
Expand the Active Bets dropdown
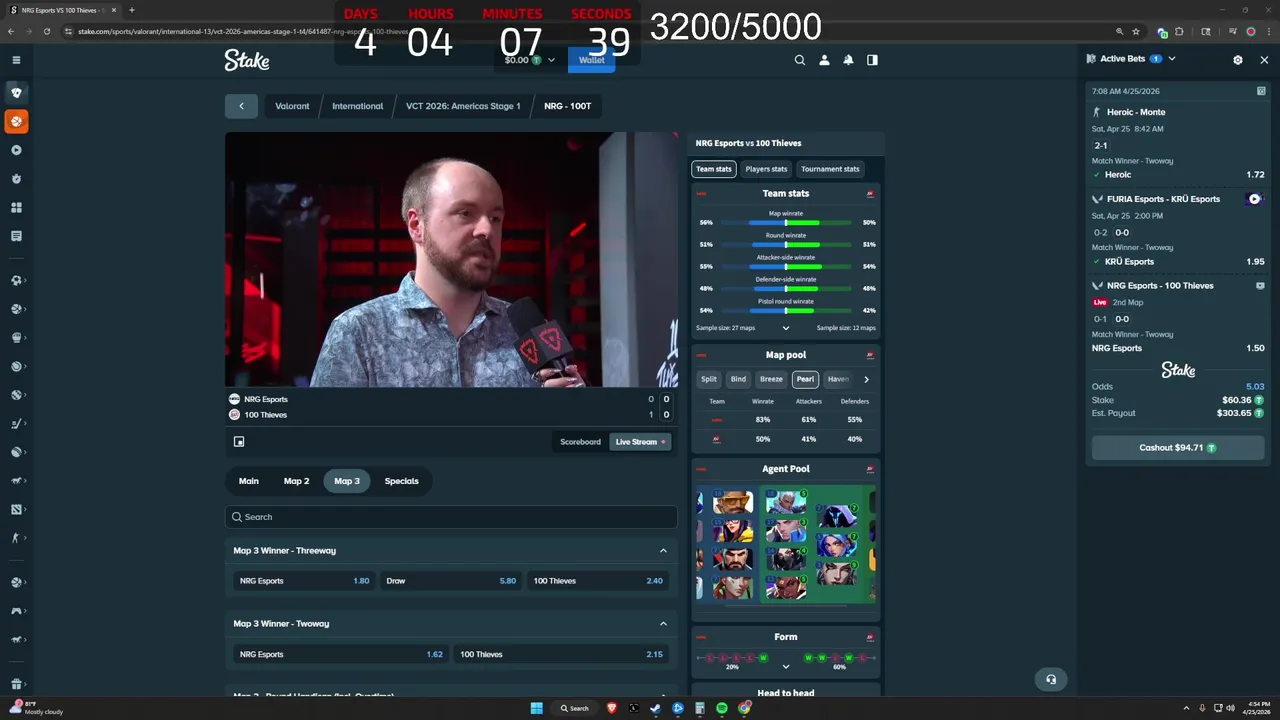[1172, 59]
